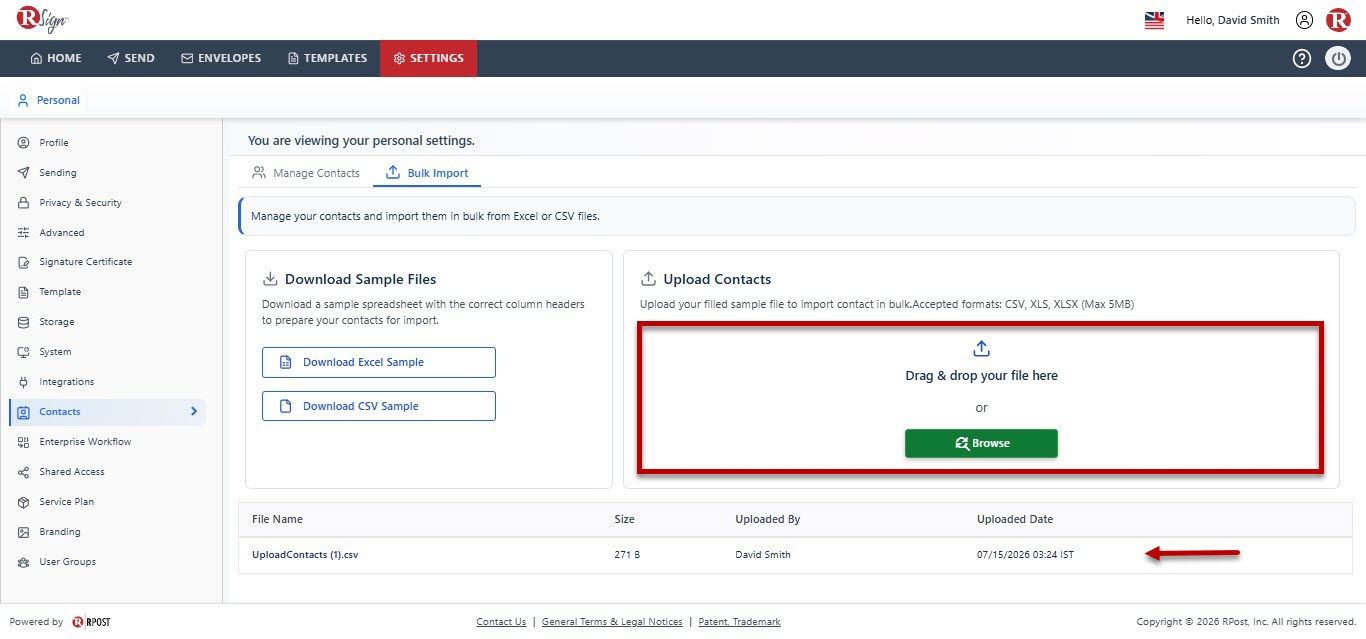Open the Envelopes menu
1366x639 pixels.
221,58
